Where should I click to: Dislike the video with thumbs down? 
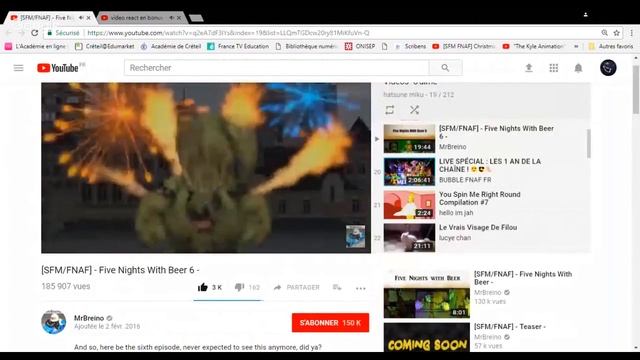click(239, 287)
